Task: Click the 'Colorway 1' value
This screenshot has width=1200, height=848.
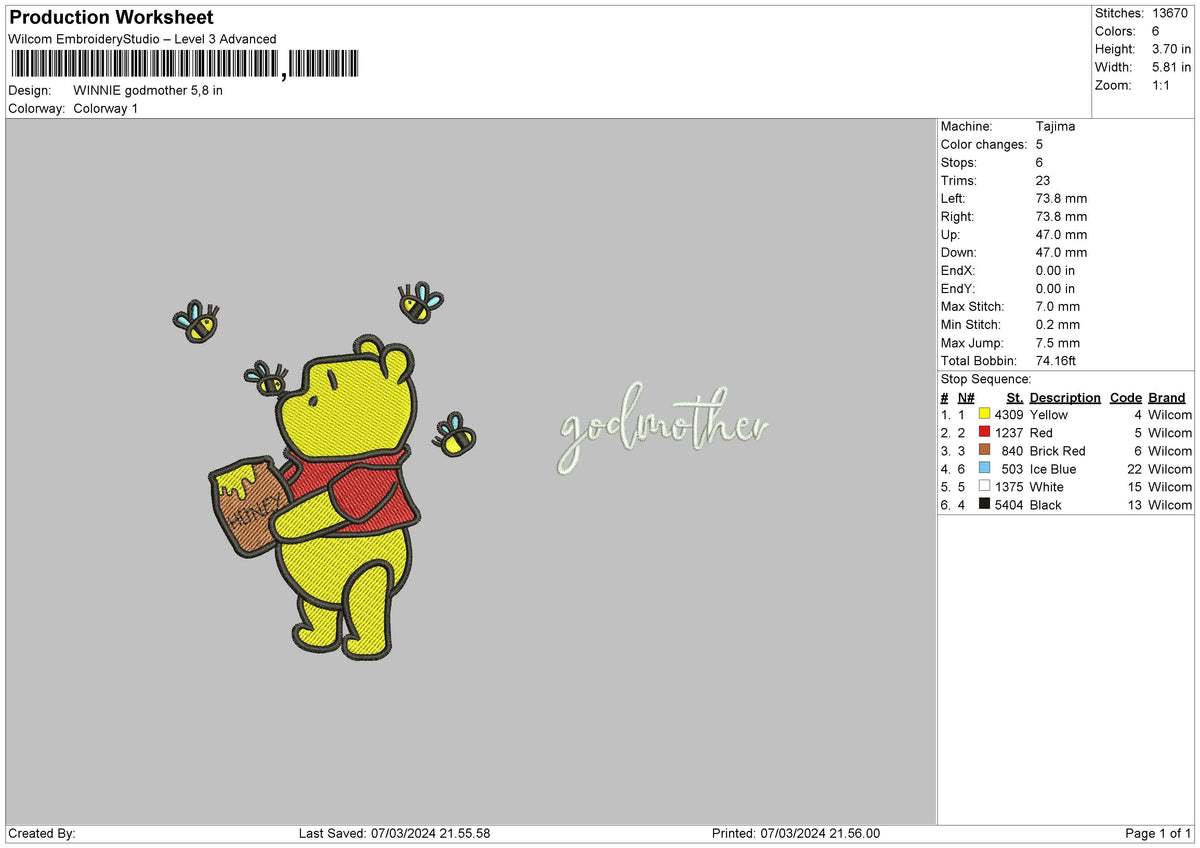Action: click(x=106, y=108)
